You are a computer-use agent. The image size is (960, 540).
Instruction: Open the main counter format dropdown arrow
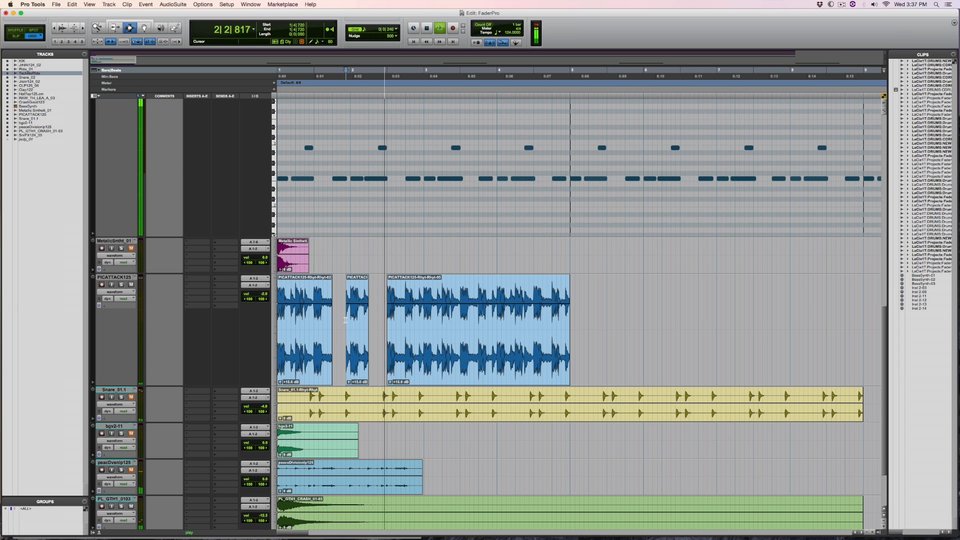[x=253, y=29]
